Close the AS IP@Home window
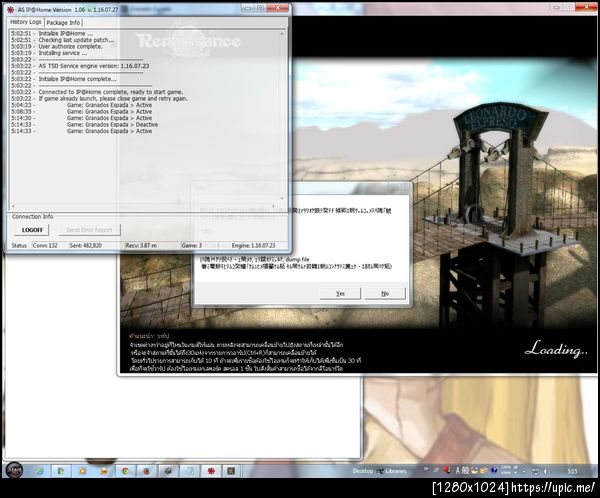The image size is (600, 498). (x=278, y=8)
